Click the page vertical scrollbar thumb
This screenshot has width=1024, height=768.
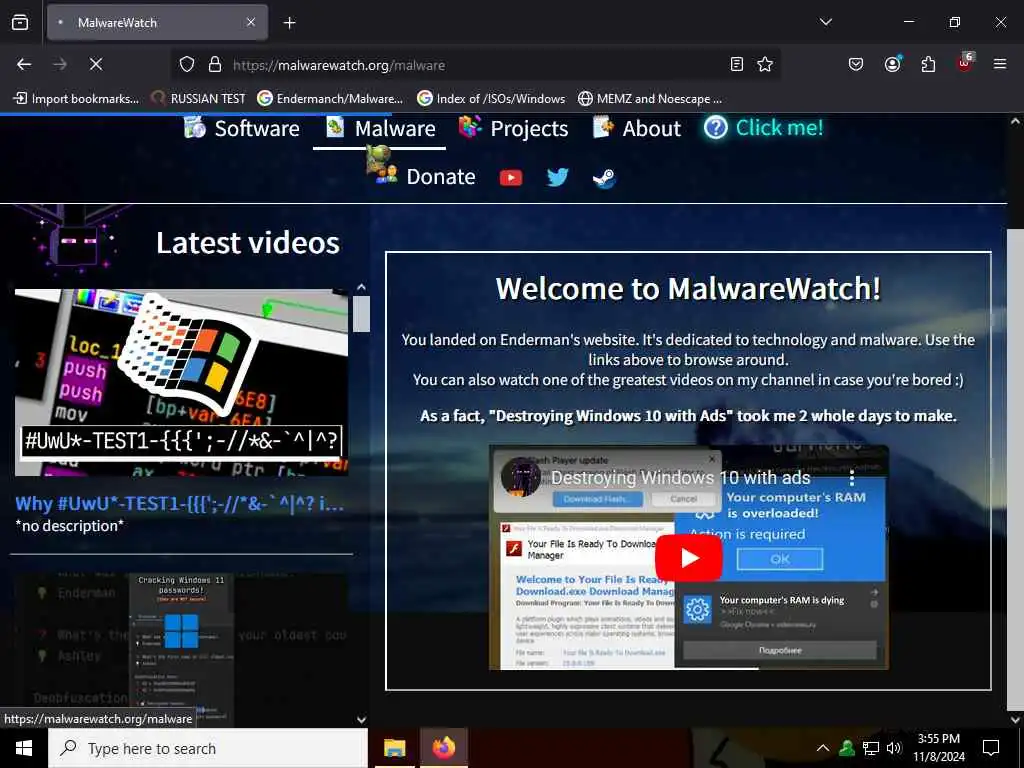tap(1016, 469)
